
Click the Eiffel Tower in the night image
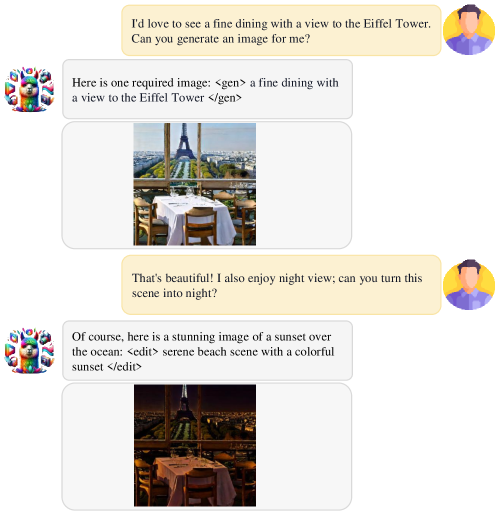coord(184,403)
